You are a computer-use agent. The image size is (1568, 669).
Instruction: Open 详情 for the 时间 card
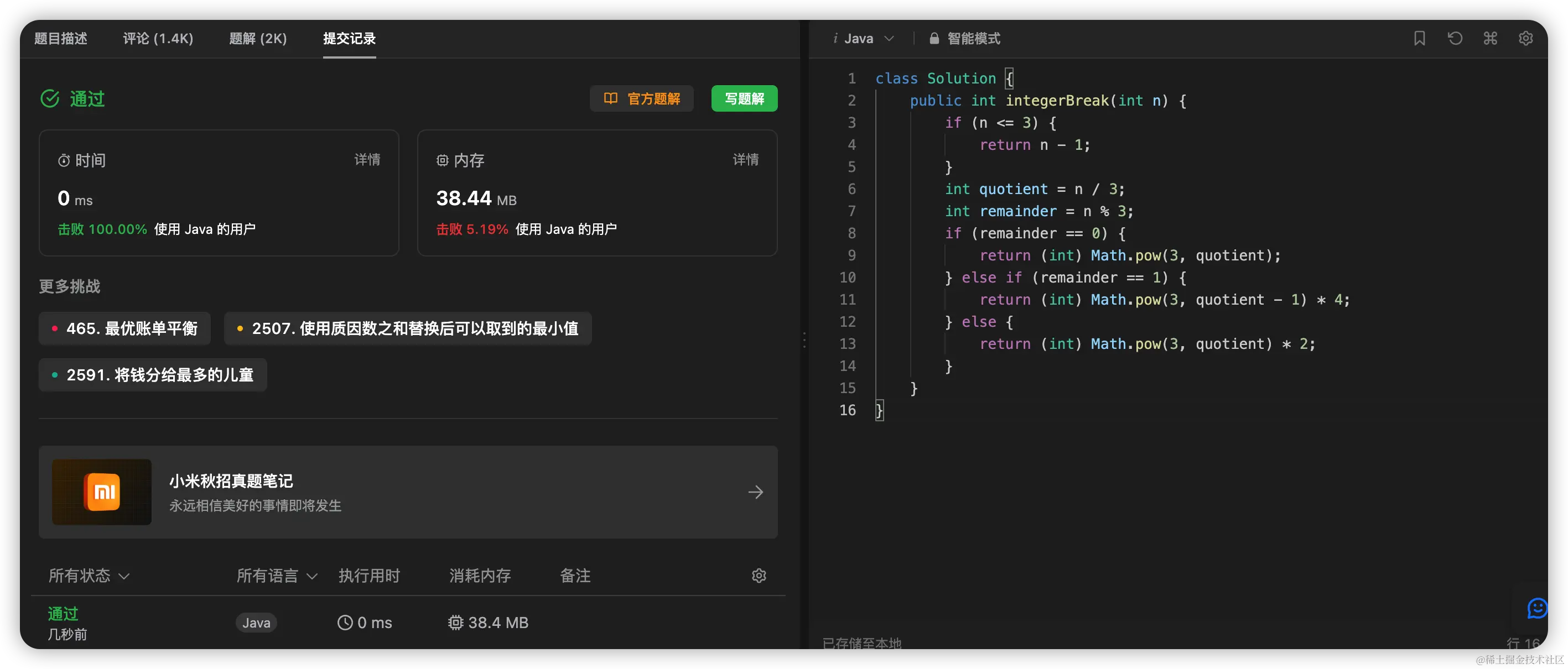tap(367, 159)
